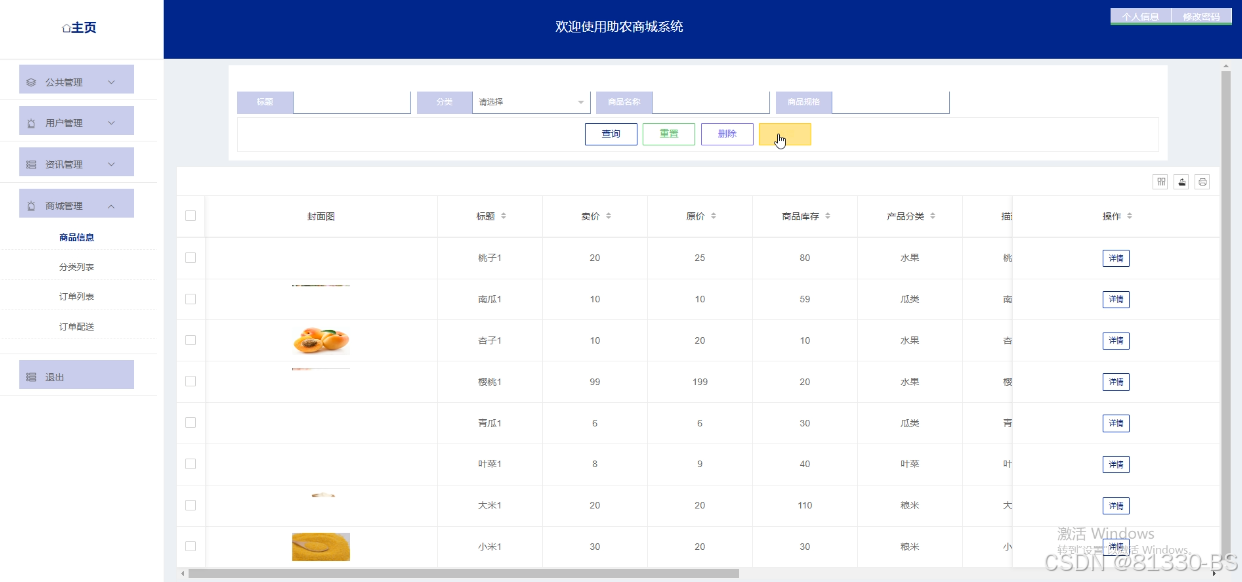Click the 重置 reset button
The height and width of the screenshot is (582, 1242).
coord(669,134)
